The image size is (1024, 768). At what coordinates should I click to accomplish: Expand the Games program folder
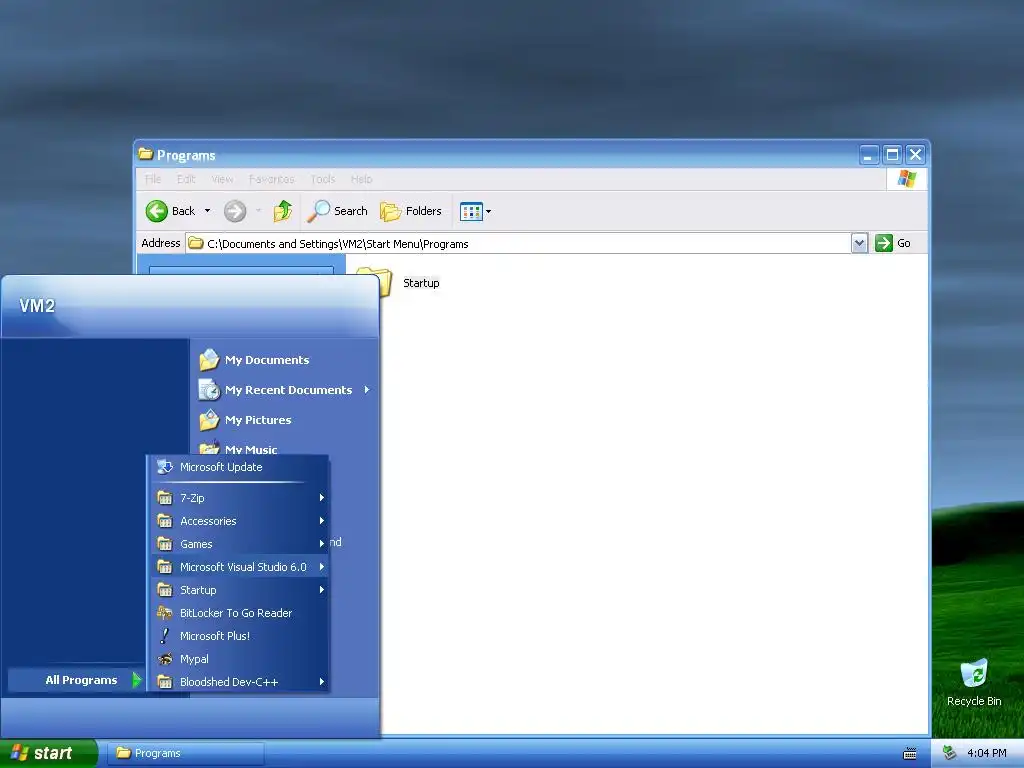point(238,544)
